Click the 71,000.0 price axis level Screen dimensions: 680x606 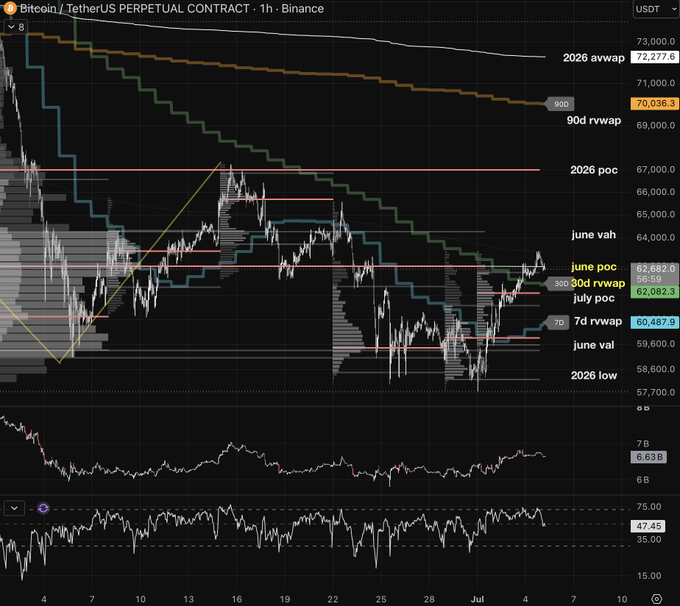[655, 83]
